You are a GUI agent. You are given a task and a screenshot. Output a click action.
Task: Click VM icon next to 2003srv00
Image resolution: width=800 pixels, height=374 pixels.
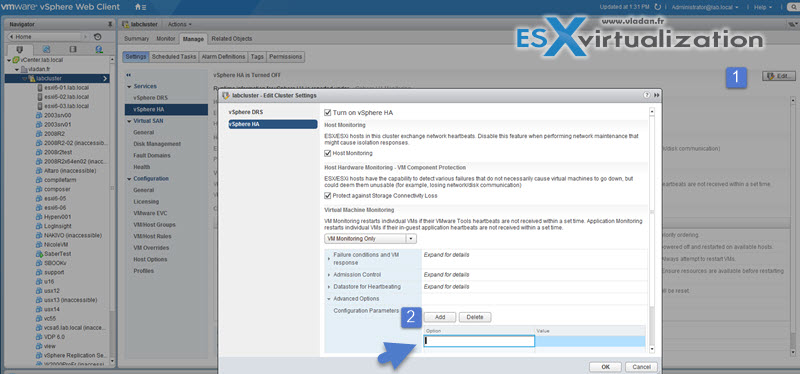(x=39, y=115)
